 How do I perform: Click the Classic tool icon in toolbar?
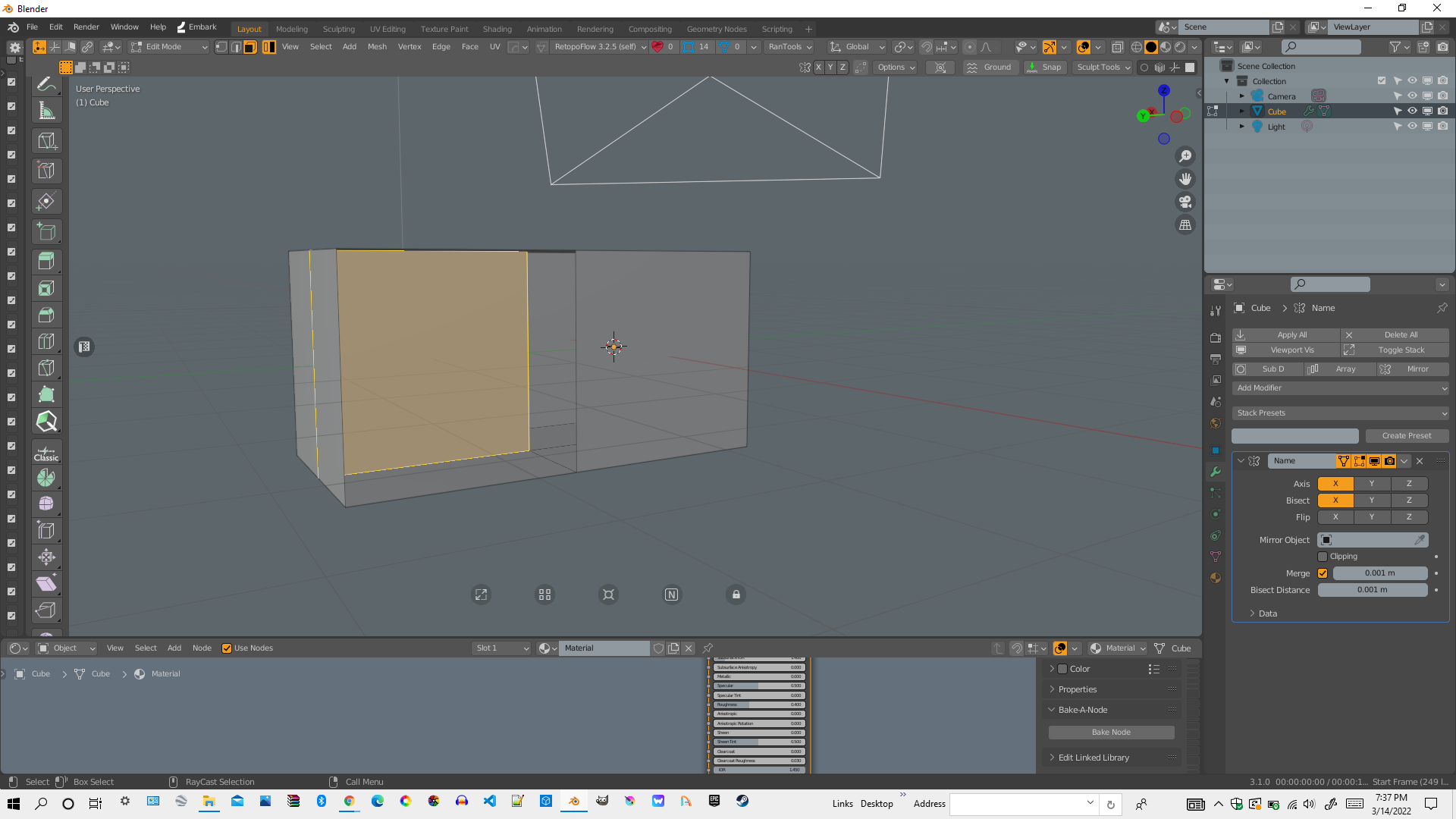[x=46, y=453]
